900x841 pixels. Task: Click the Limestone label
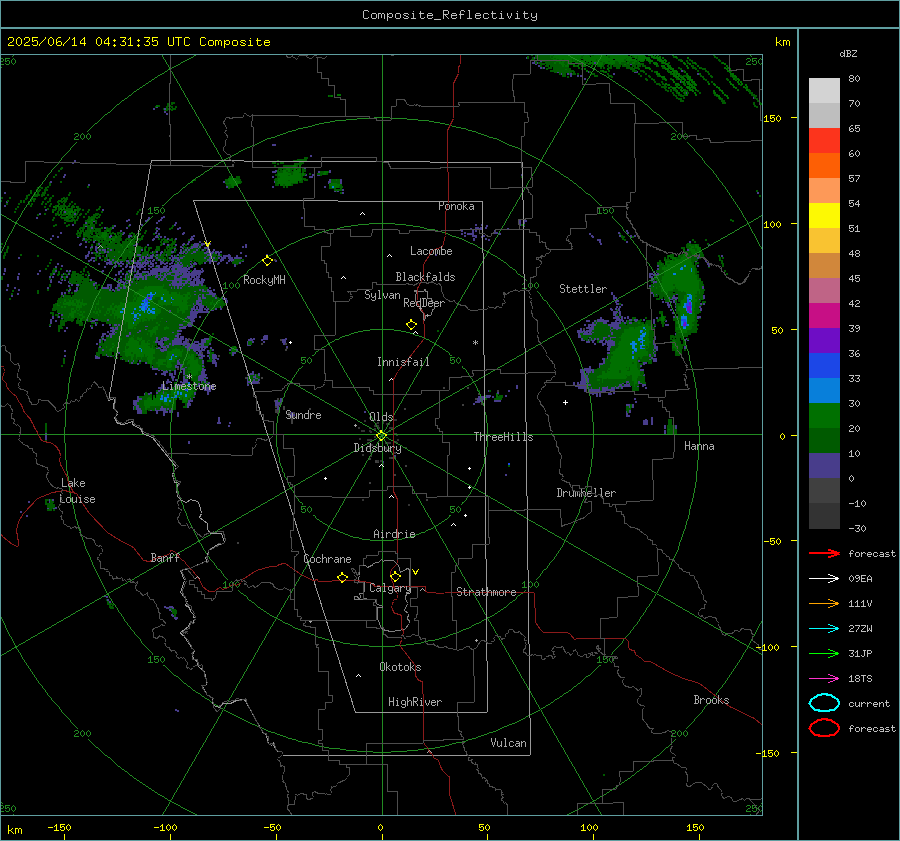pyautogui.click(x=189, y=386)
